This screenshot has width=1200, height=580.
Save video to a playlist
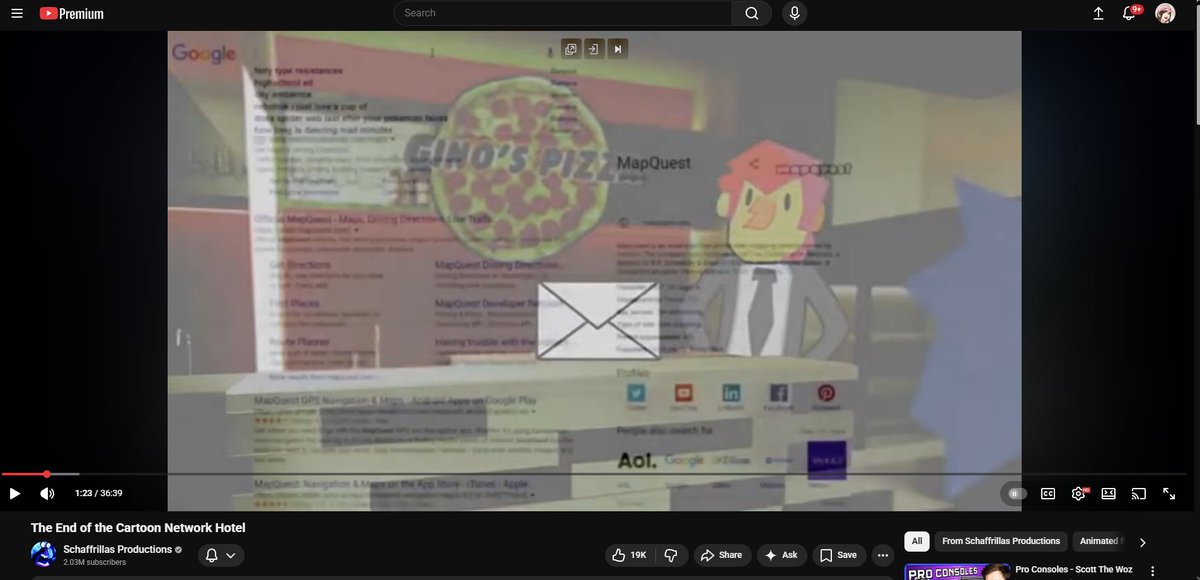pos(838,555)
